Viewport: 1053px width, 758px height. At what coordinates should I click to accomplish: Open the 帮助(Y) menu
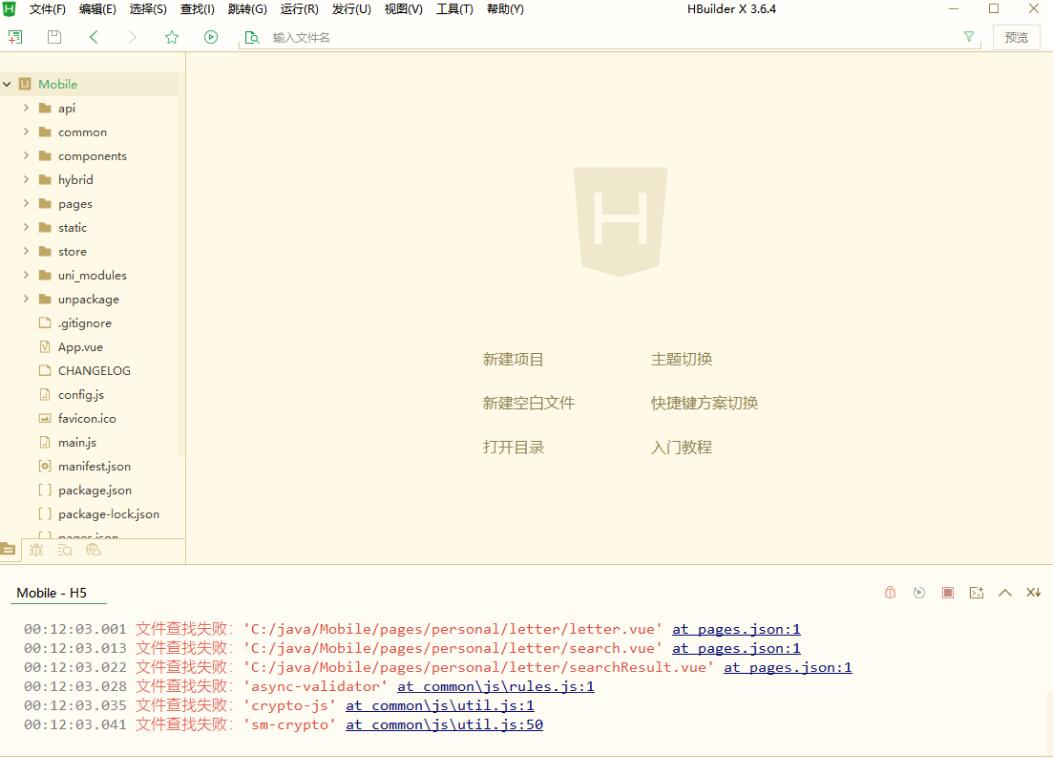pos(505,9)
